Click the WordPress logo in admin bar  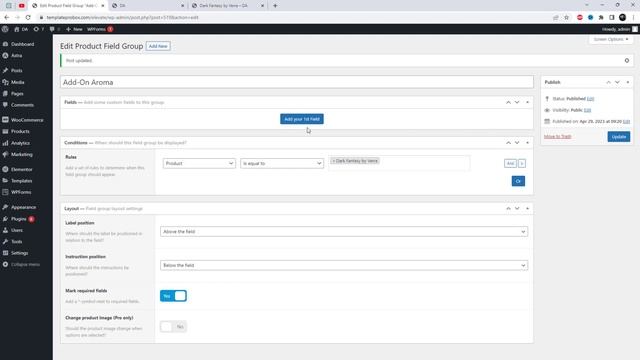point(5,29)
